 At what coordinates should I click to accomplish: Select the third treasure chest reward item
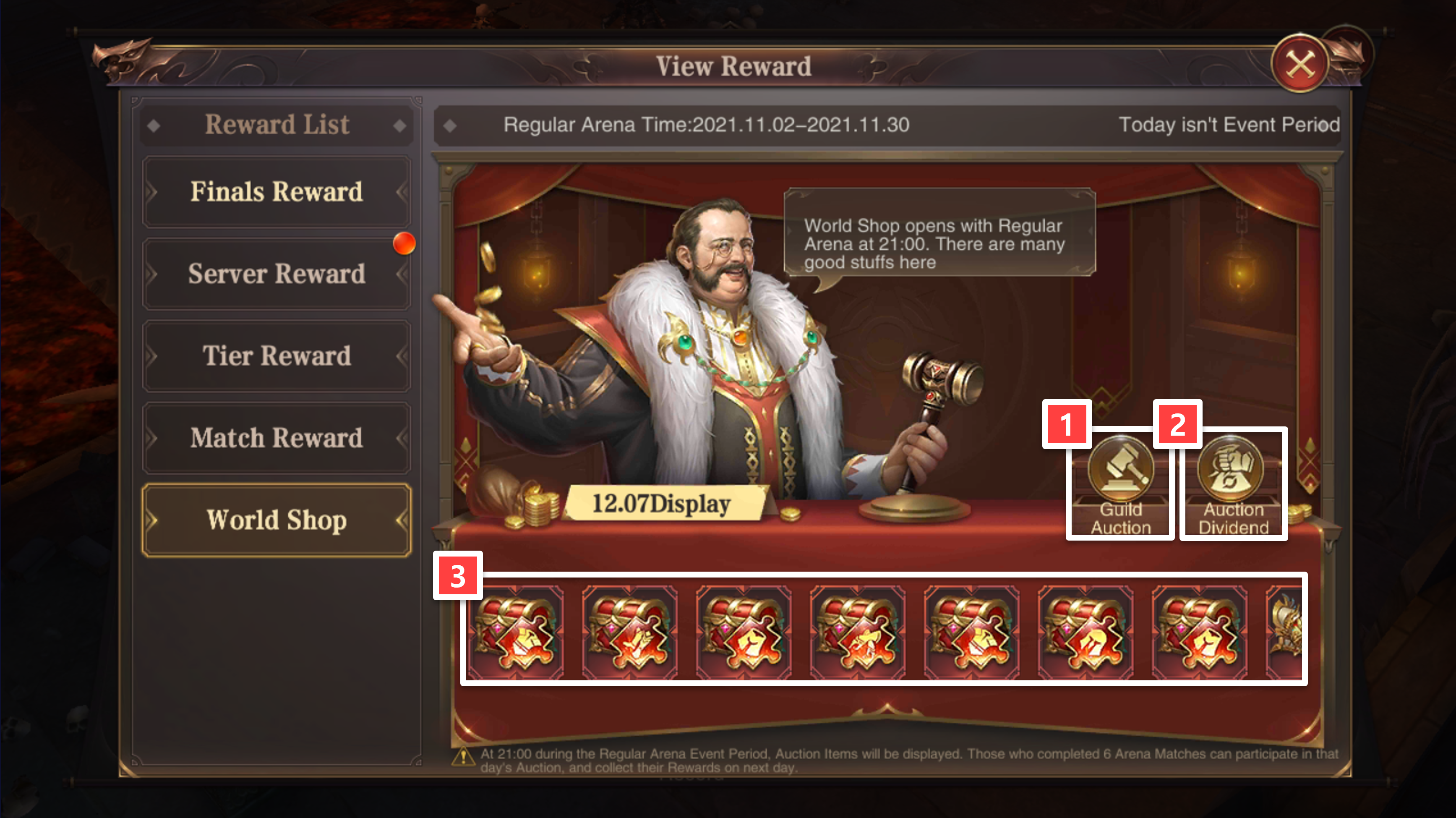(744, 632)
